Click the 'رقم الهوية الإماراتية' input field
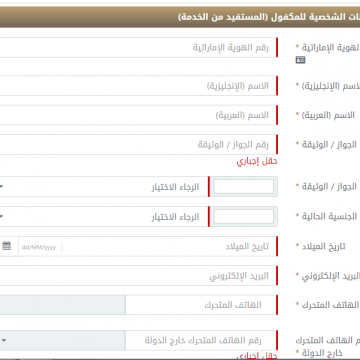This screenshot has width=360, height=360. 138,48
